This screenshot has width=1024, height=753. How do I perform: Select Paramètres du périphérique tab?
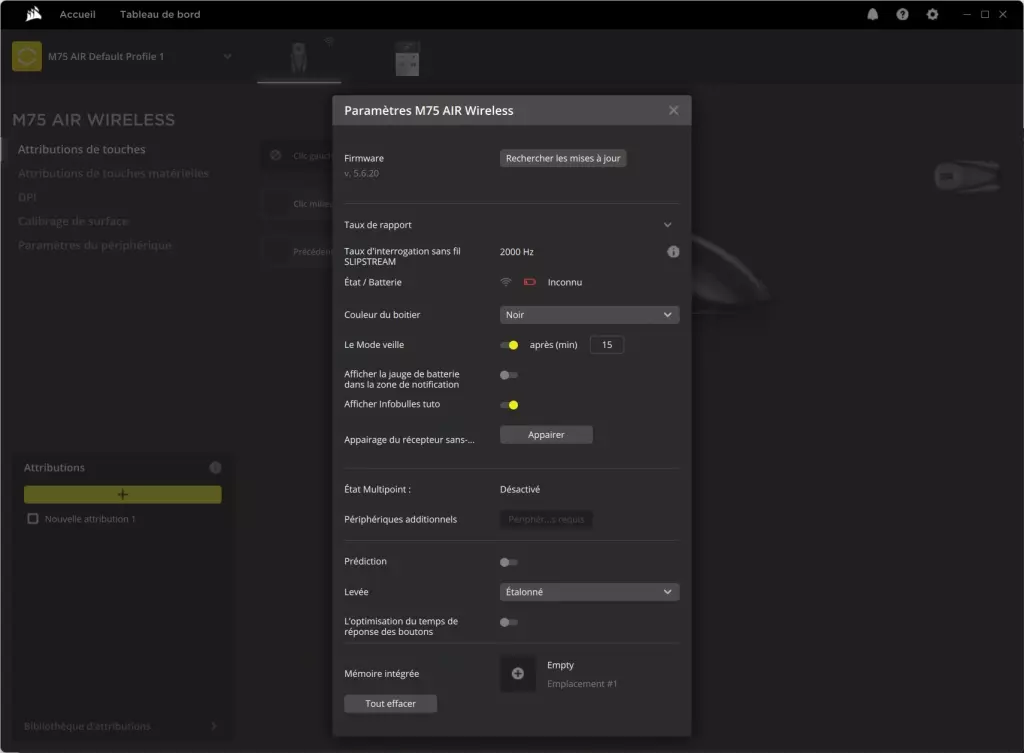click(95, 246)
